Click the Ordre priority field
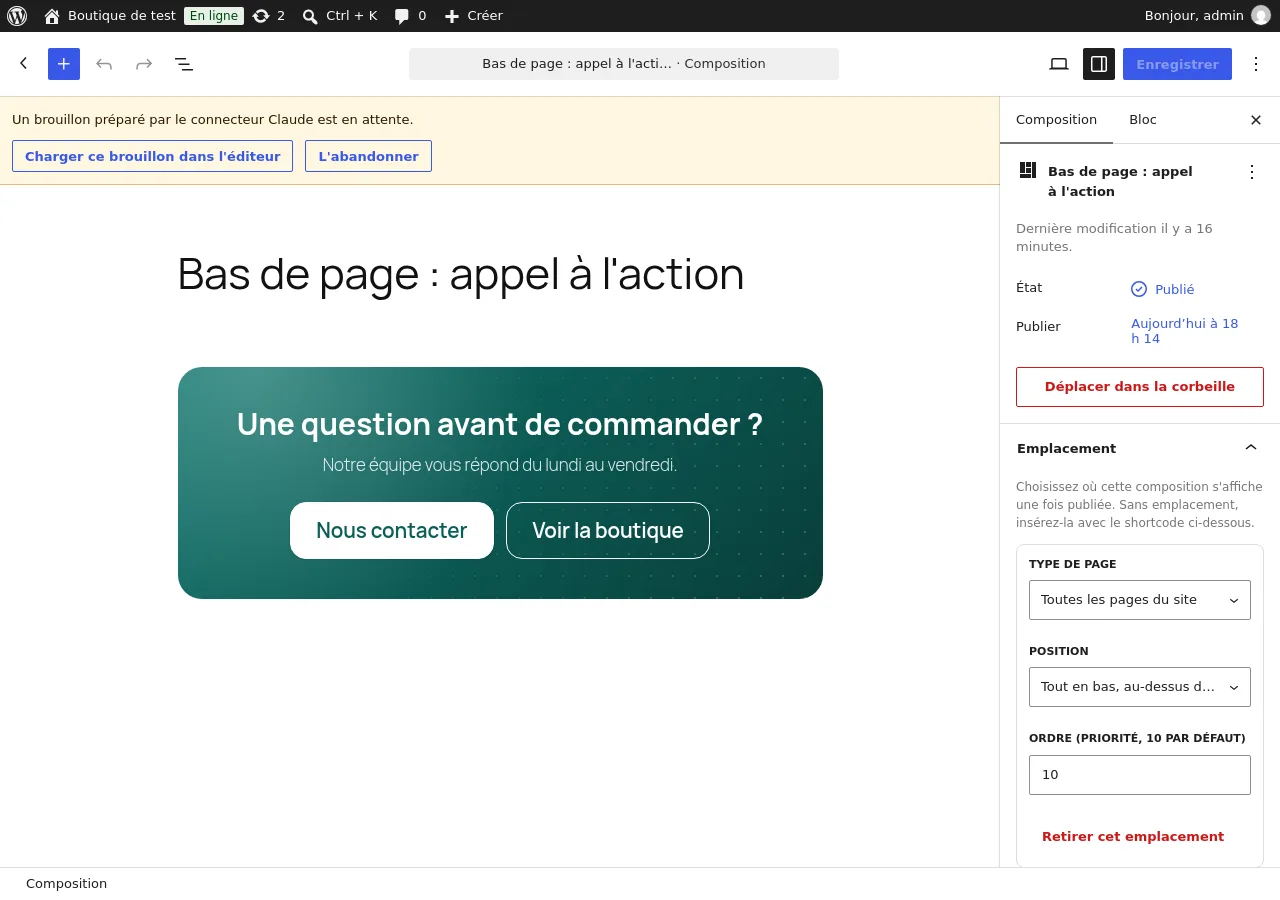 click(x=1140, y=775)
